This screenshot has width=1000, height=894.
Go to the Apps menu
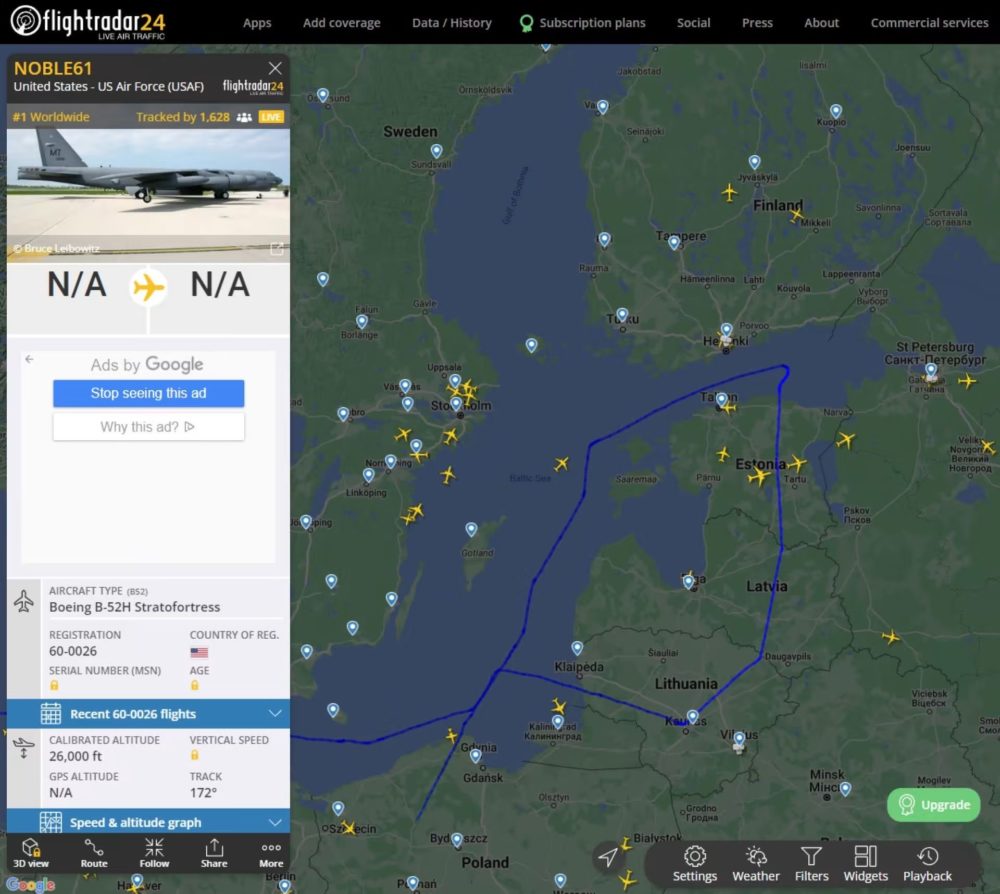(257, 23)
